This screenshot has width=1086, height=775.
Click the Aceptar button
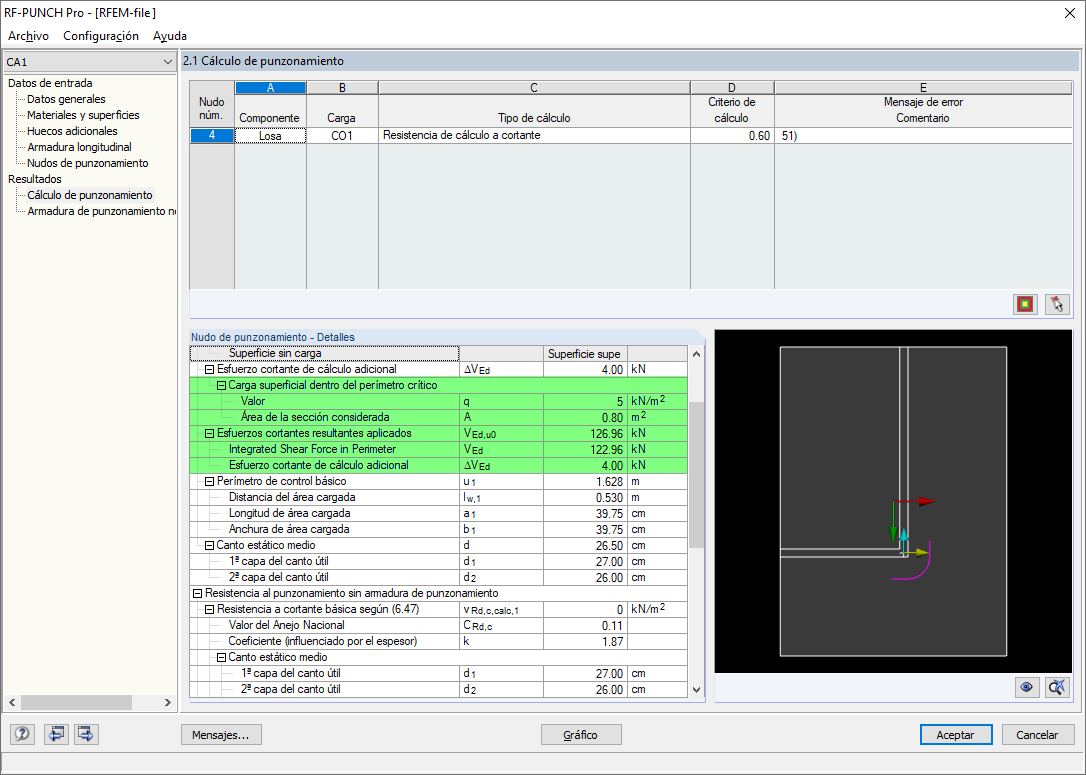956,735
